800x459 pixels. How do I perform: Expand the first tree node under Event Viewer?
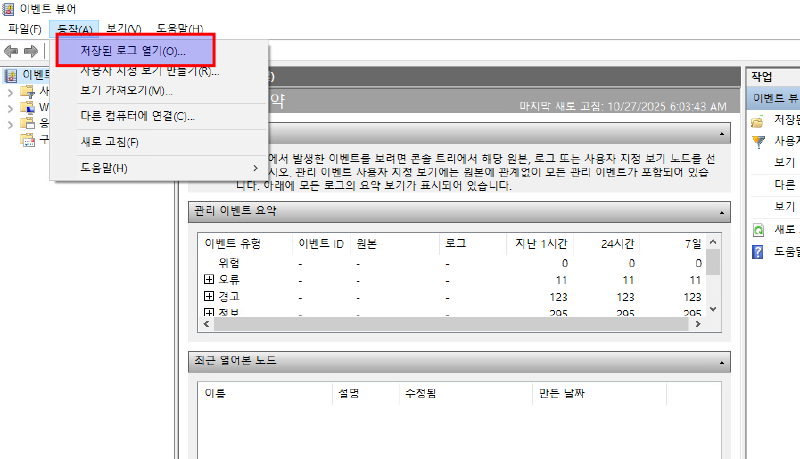coord(9,92)
